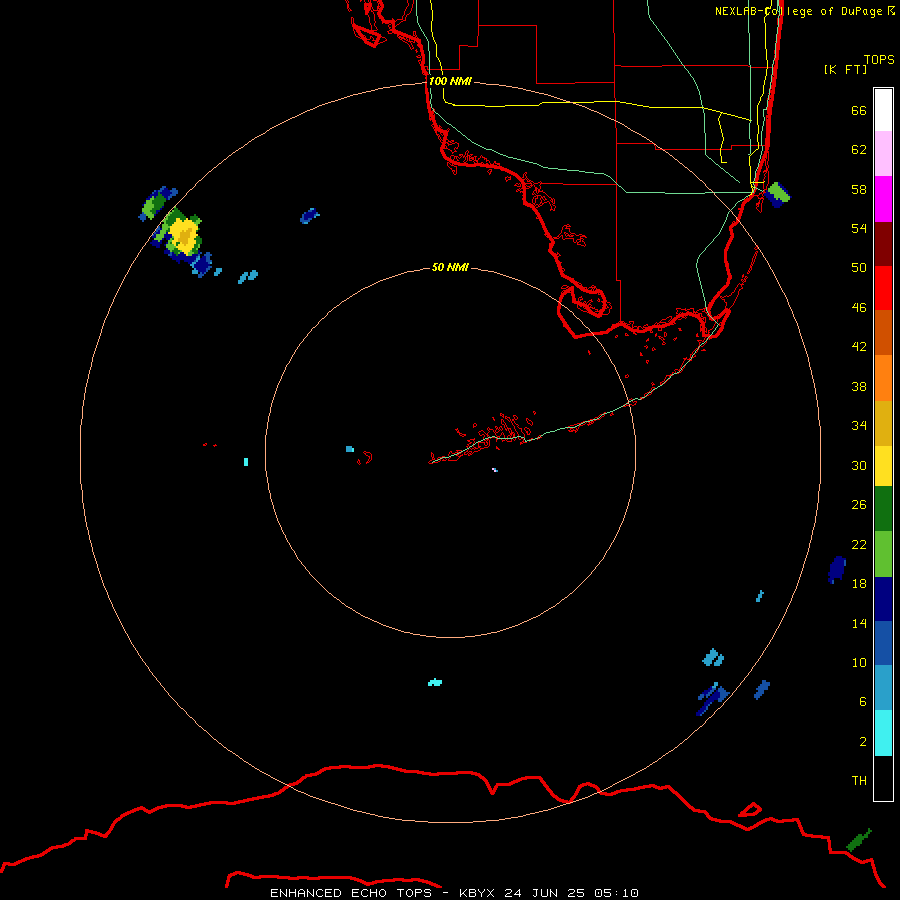
Task: Click the 05:10 time stamp
Action: [616, 893]
